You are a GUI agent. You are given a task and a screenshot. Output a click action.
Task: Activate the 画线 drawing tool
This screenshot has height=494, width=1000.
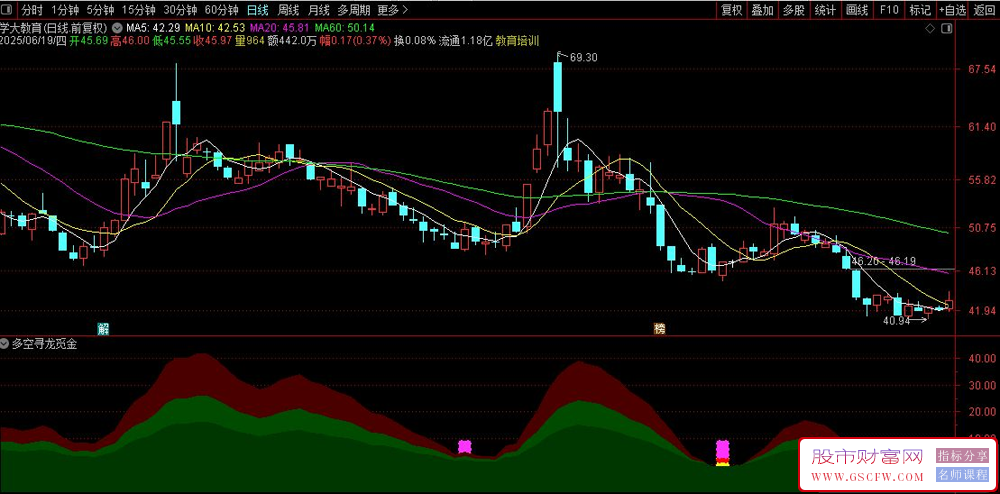coord(857,10)
